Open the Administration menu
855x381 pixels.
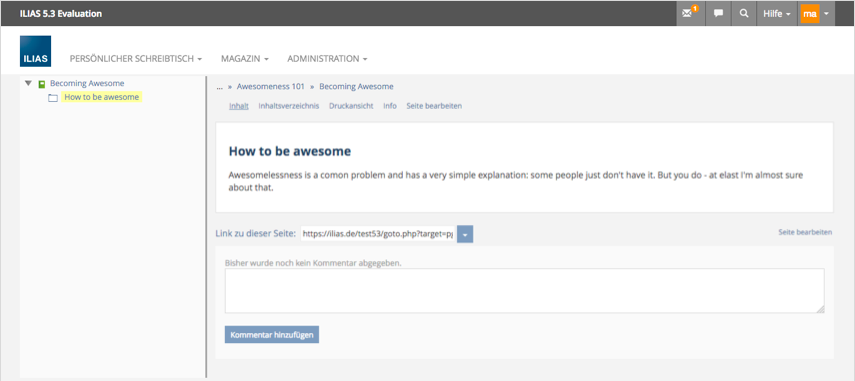click(327, 58)
